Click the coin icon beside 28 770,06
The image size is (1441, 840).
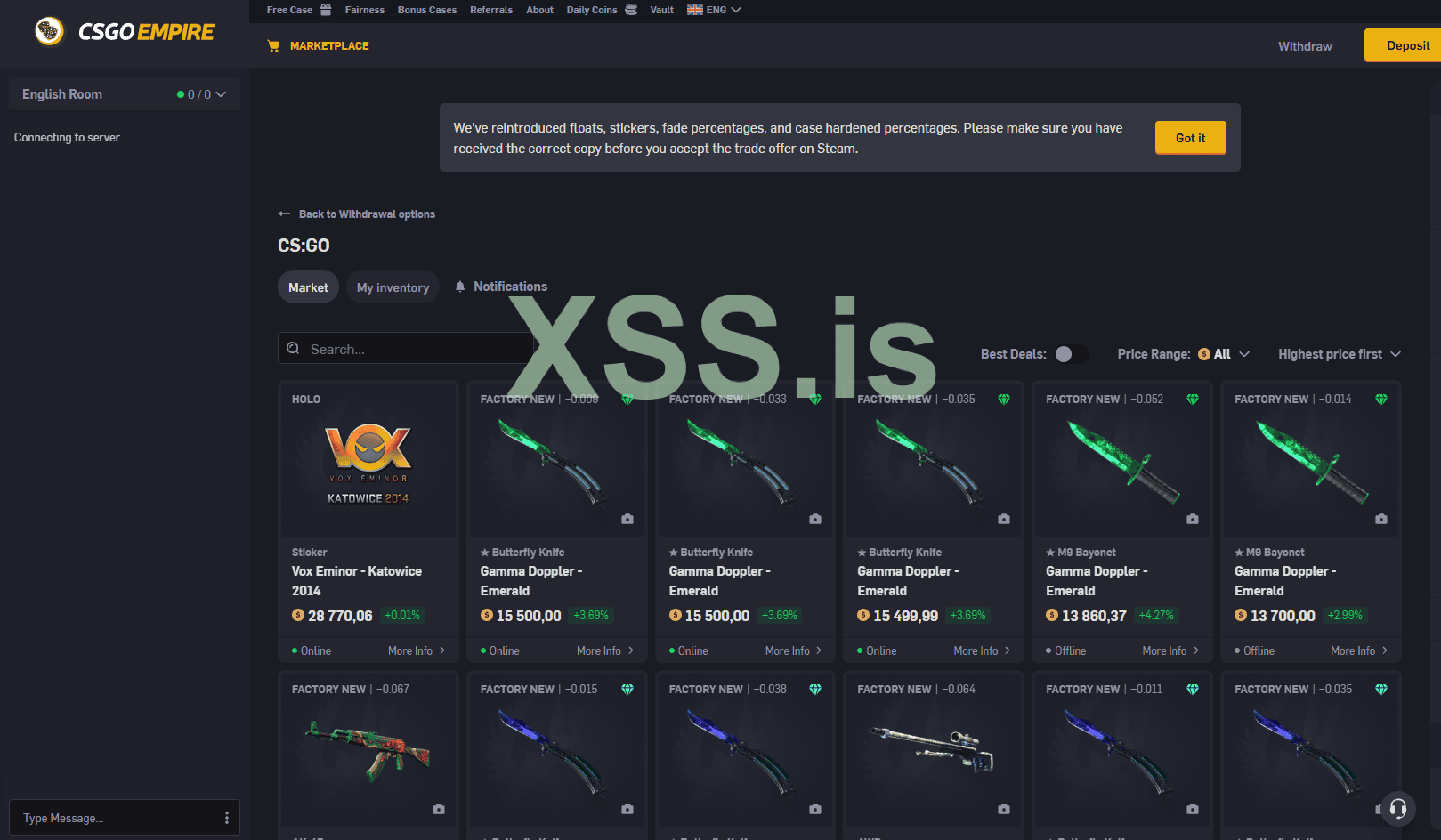[298, 615]
